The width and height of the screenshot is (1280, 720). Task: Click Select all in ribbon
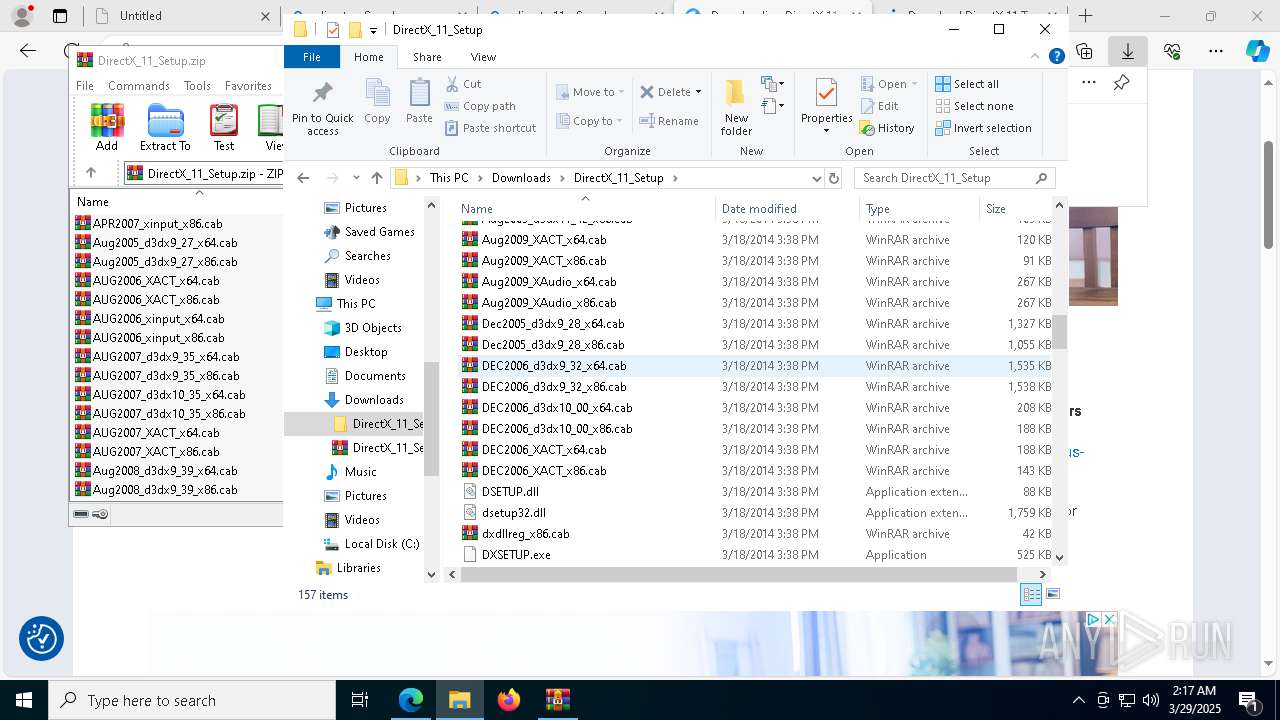pyautogui.click(x=967, y=84)
